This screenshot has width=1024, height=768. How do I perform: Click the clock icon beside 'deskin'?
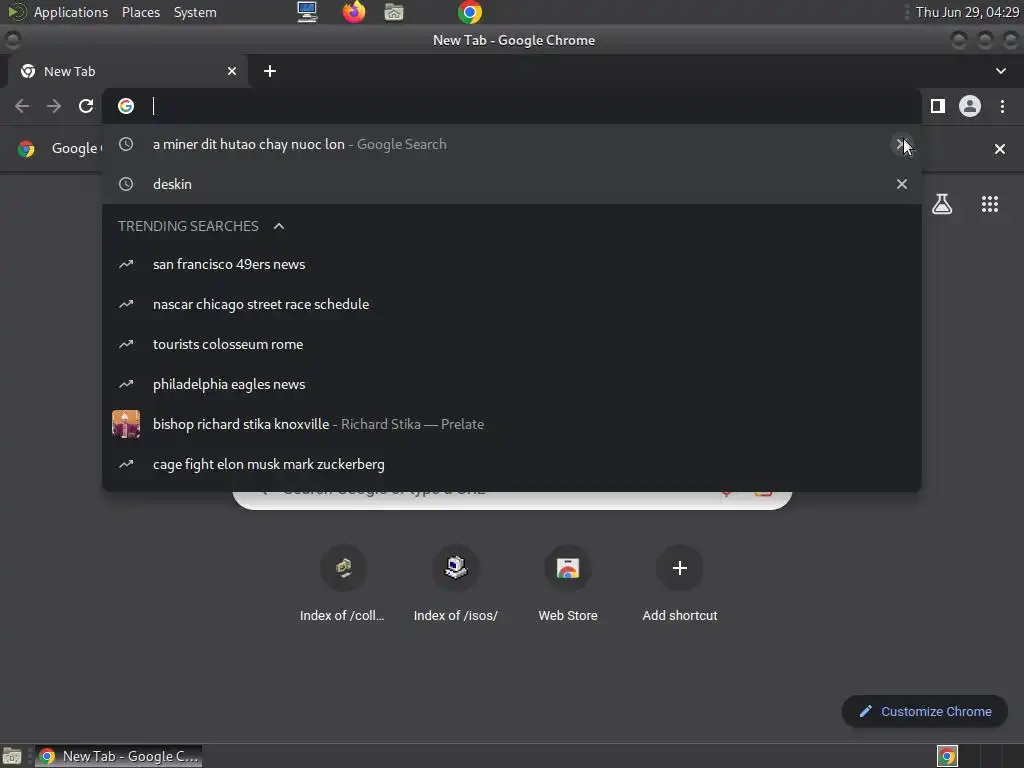tap(126, 184)
